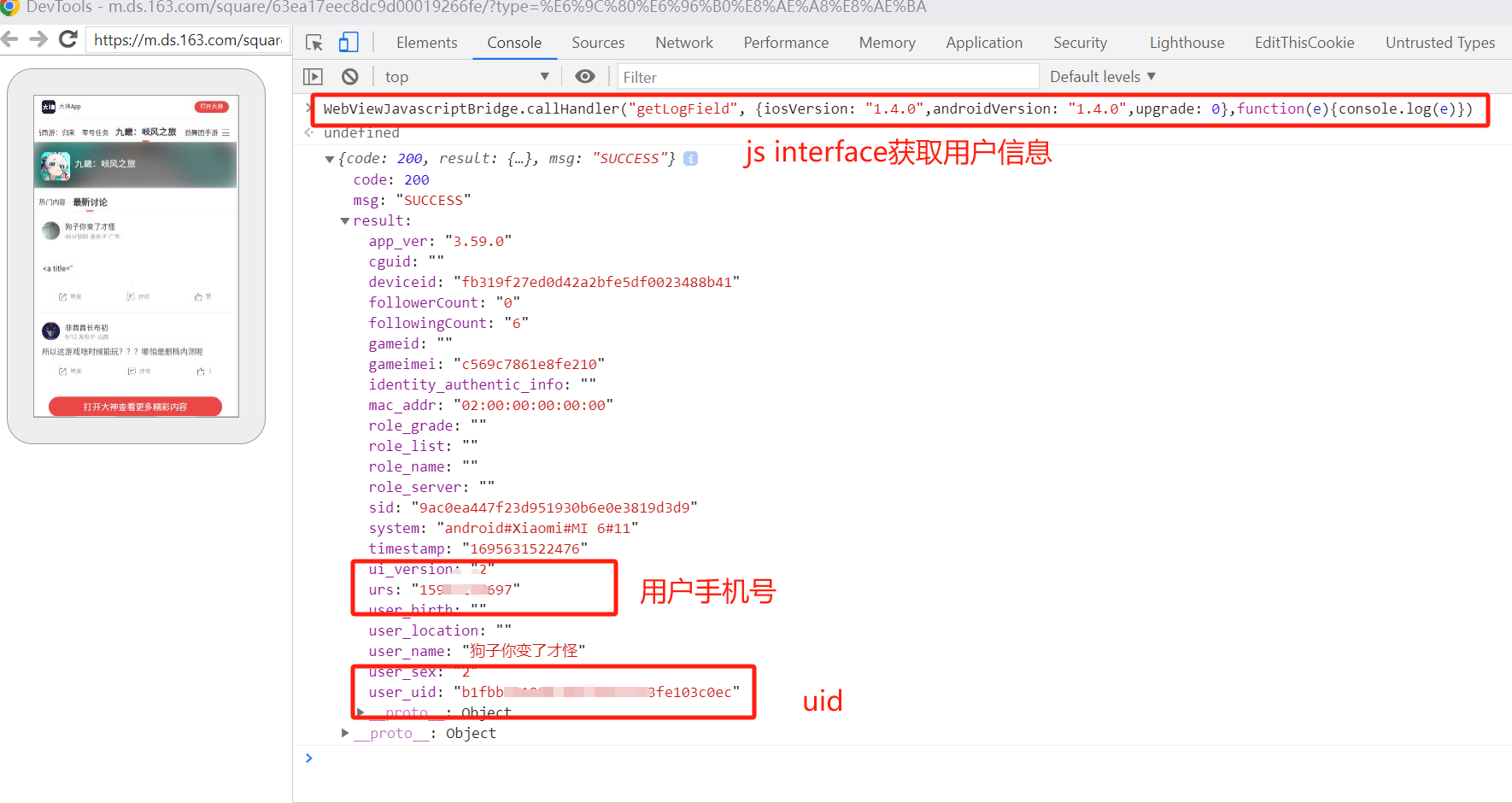Clear the console with the ban icon
The width and height of the screenshot is (1512, 803).
point(350,77)
